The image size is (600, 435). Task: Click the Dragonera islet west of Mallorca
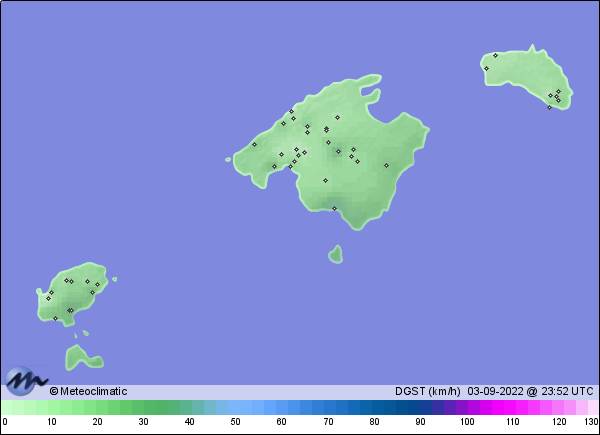(228, 159)
